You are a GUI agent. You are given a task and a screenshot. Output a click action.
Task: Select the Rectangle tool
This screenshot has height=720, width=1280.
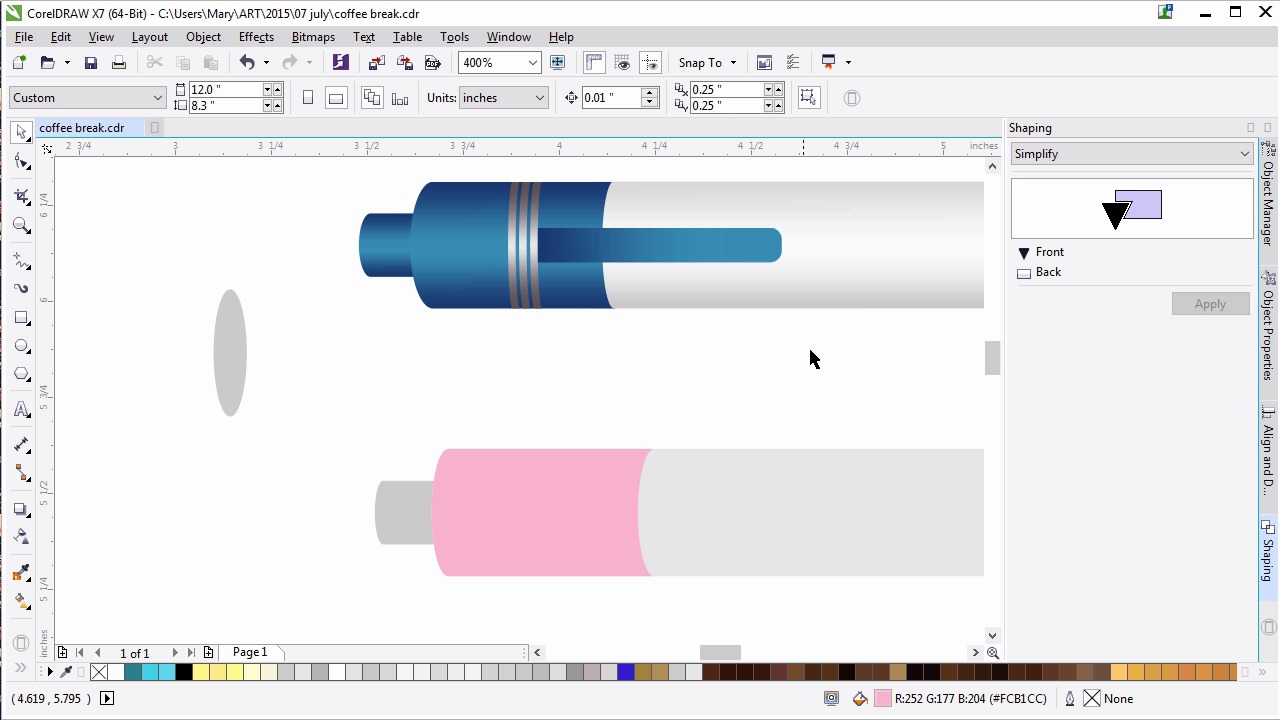coord(21,318)
